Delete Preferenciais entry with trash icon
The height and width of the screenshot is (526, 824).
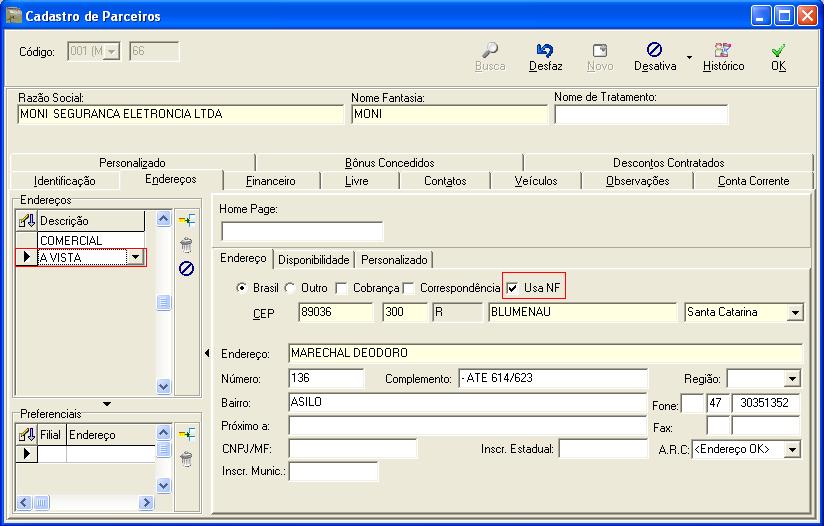click(x=186, y=459)
